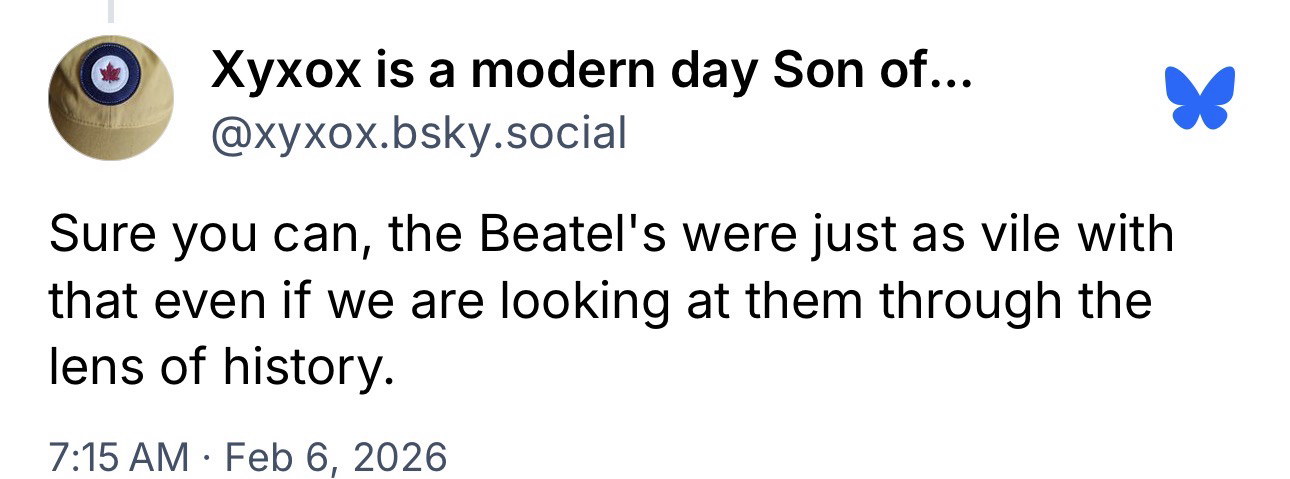Click the dot separator between time and date
The height and width of the screenshot is (479, 1290).
tap(205, 457)
